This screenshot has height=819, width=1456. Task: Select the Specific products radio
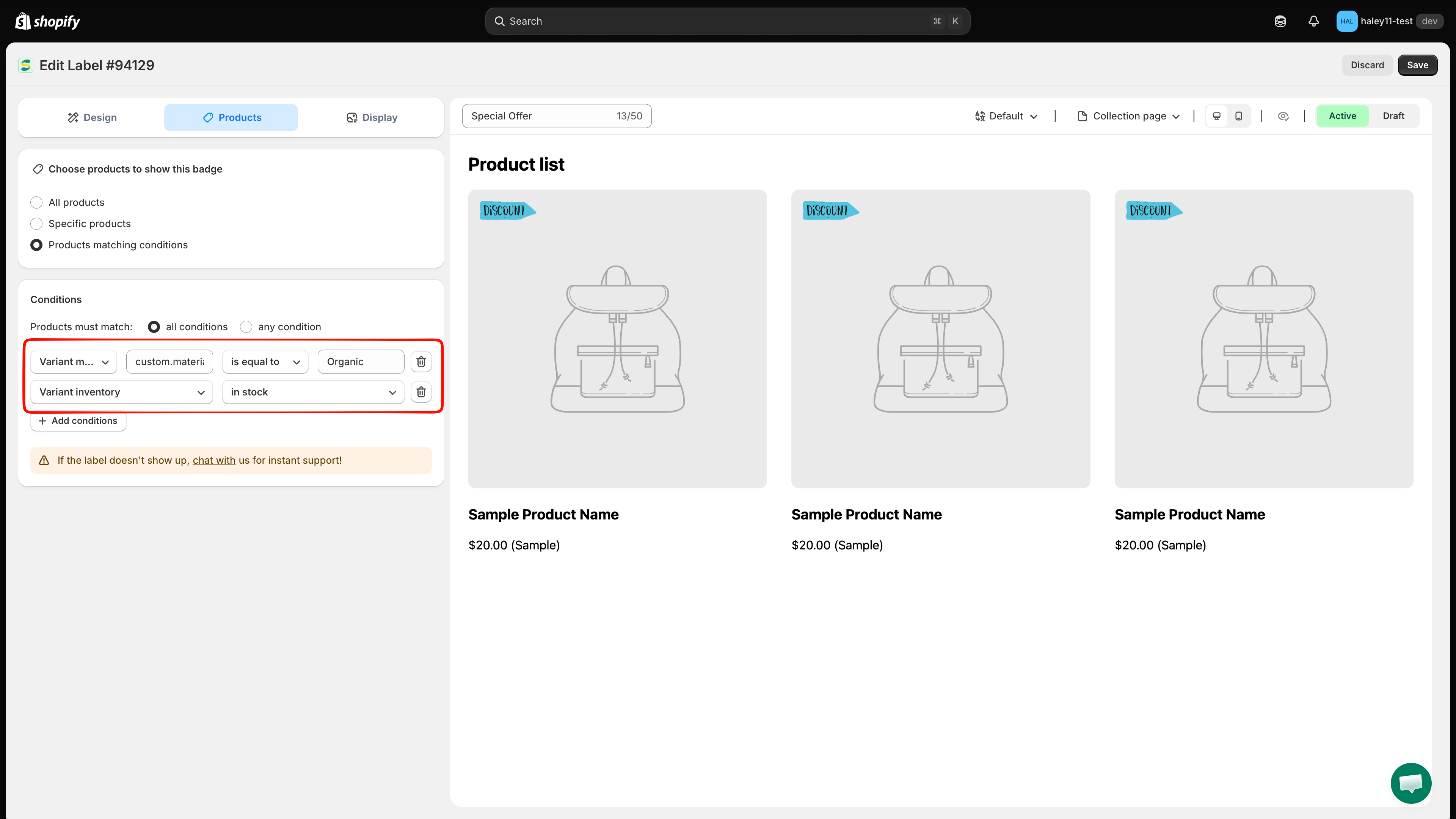point(36,224)
